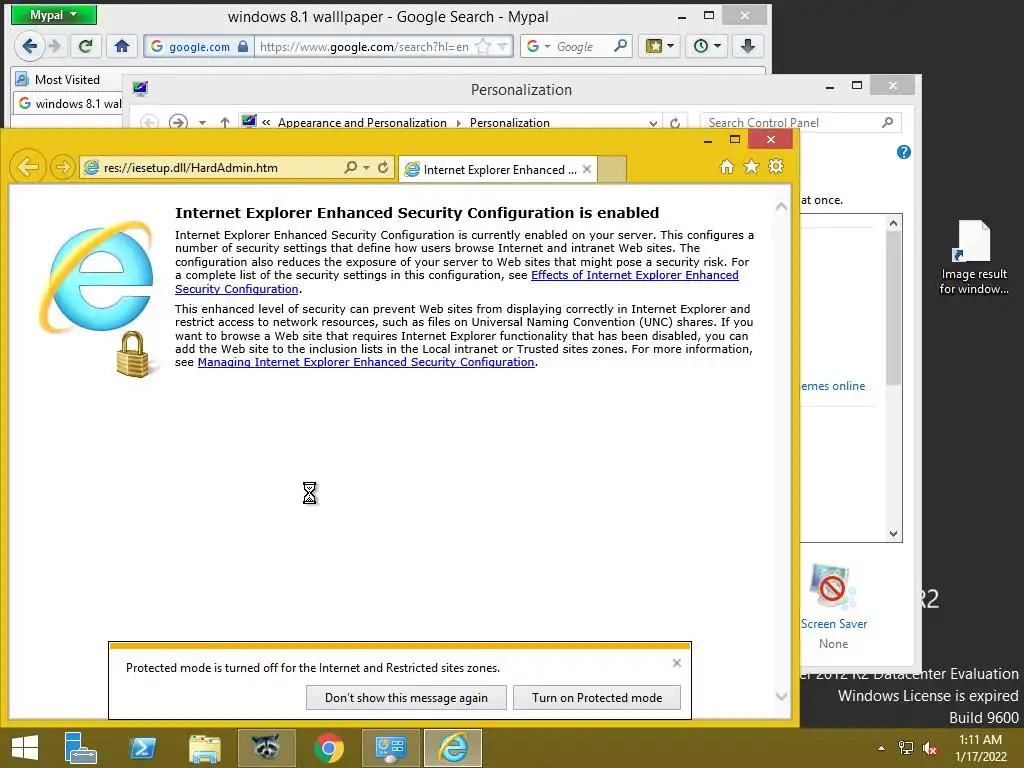Open a new Internet Explorer tab
Viewport: 1024px width, 768px height.
pos(612,169)
